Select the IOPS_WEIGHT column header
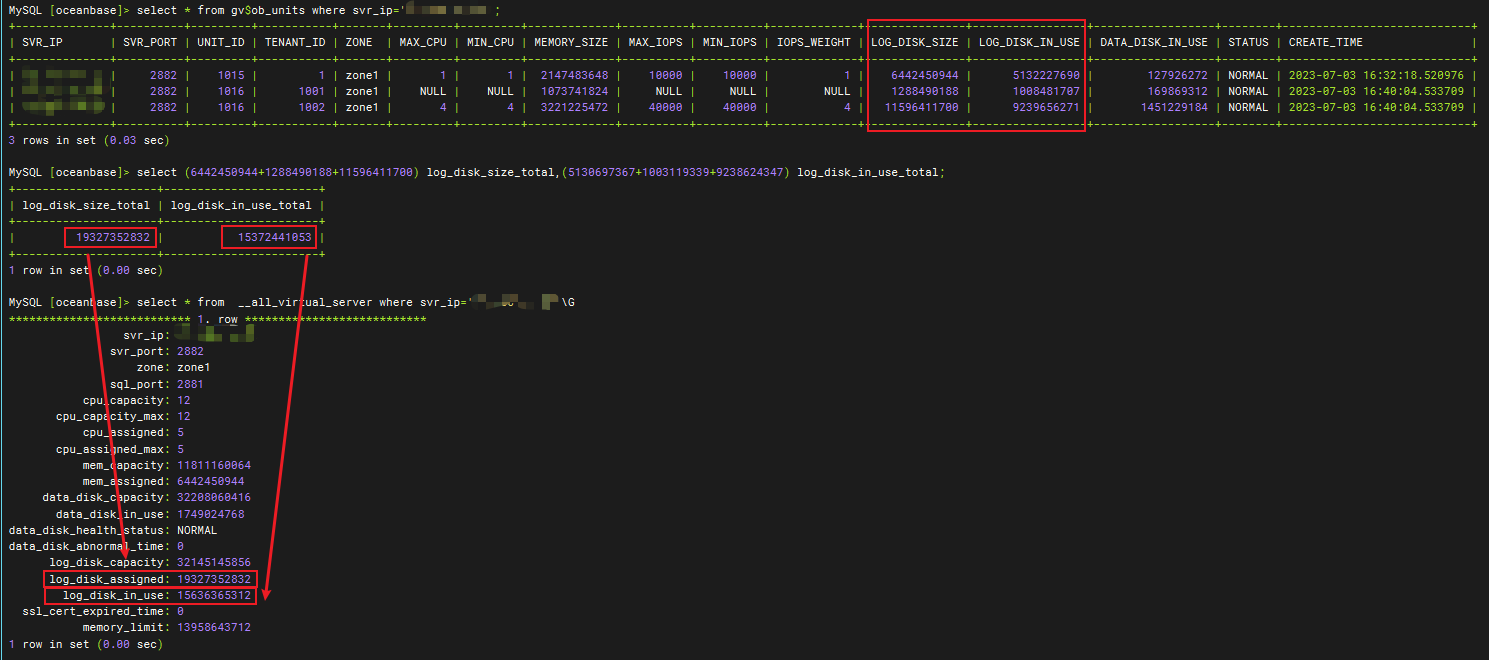This screenshot has width=1489, height=660. tap(816, 42)
